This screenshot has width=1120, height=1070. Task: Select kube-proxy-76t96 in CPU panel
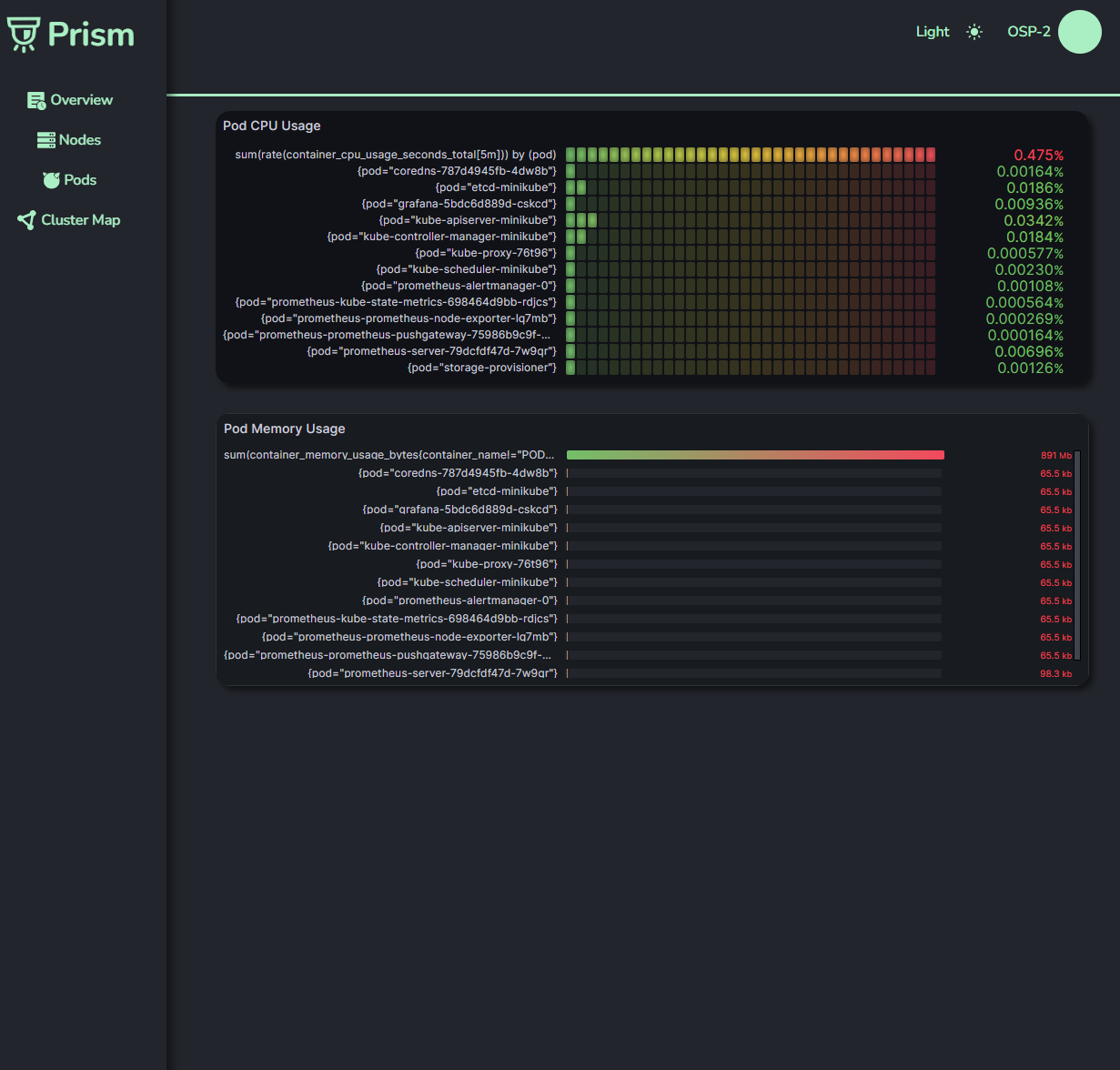pyautogui.click(x=486, y=253)
